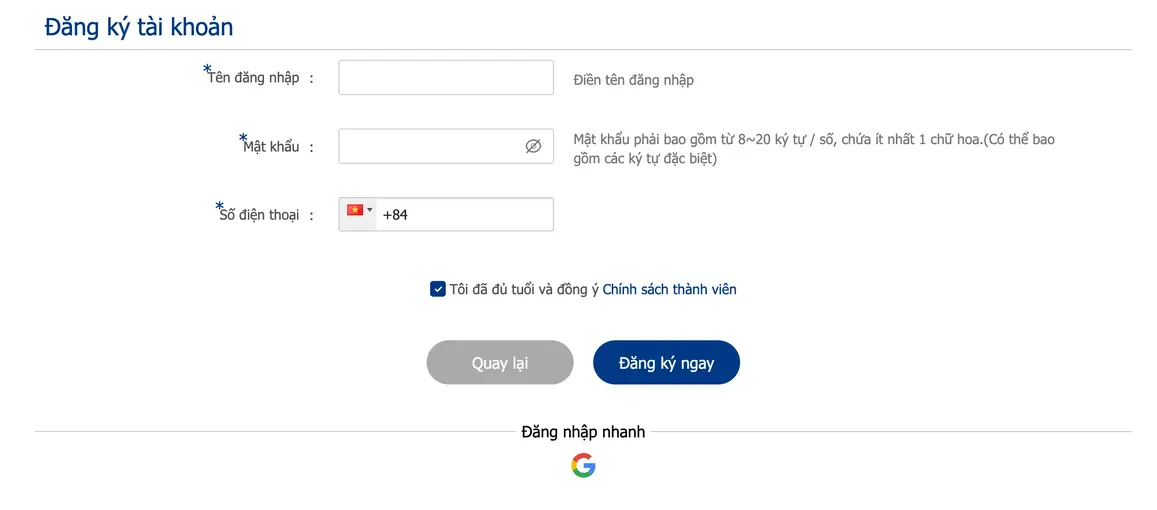Click the "Mật khẩu" field label
The image size is (1157, 510).
coord(271,145)
